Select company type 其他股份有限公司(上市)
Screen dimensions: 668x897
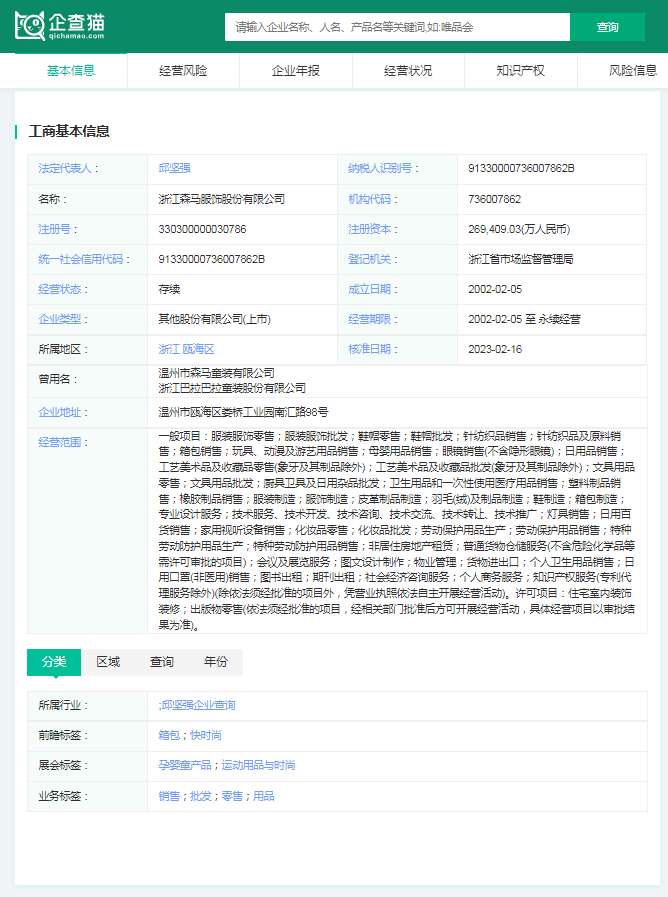coord(214,319)
